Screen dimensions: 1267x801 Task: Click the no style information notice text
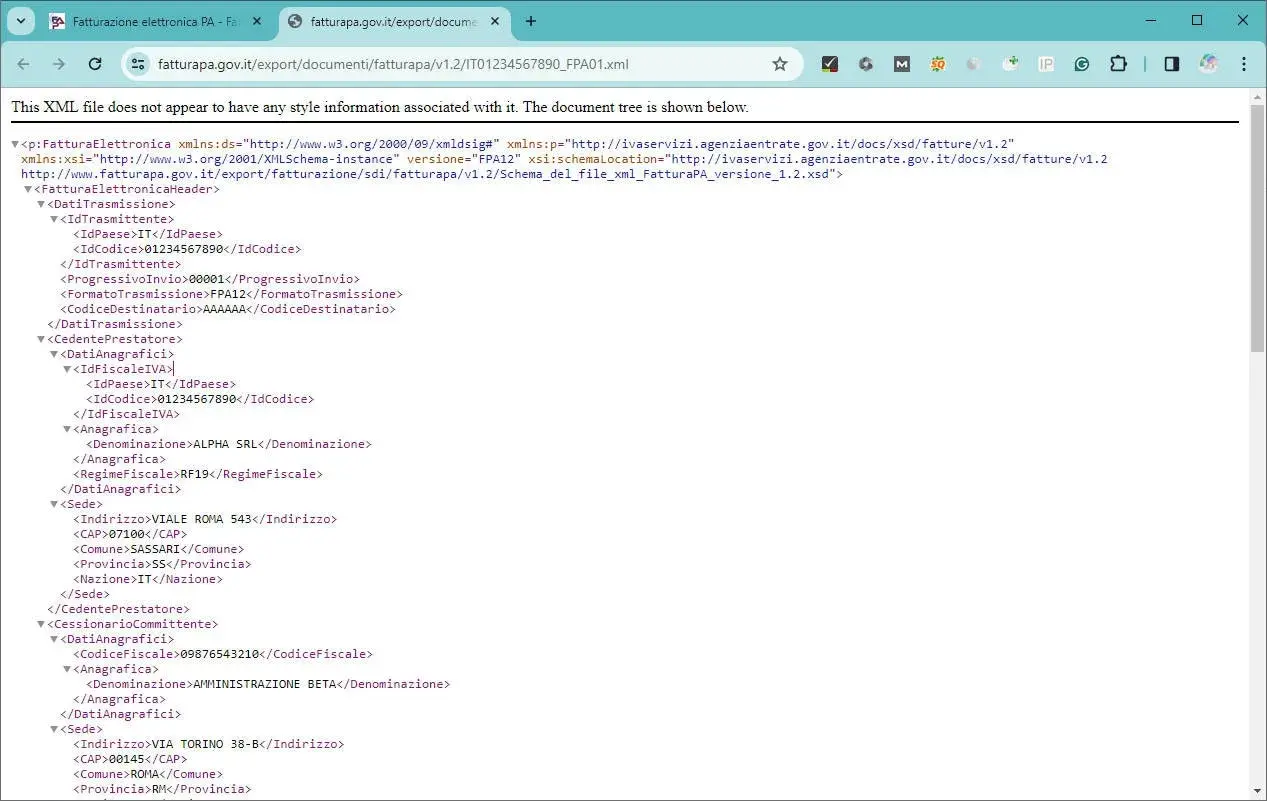click(379, 107)
